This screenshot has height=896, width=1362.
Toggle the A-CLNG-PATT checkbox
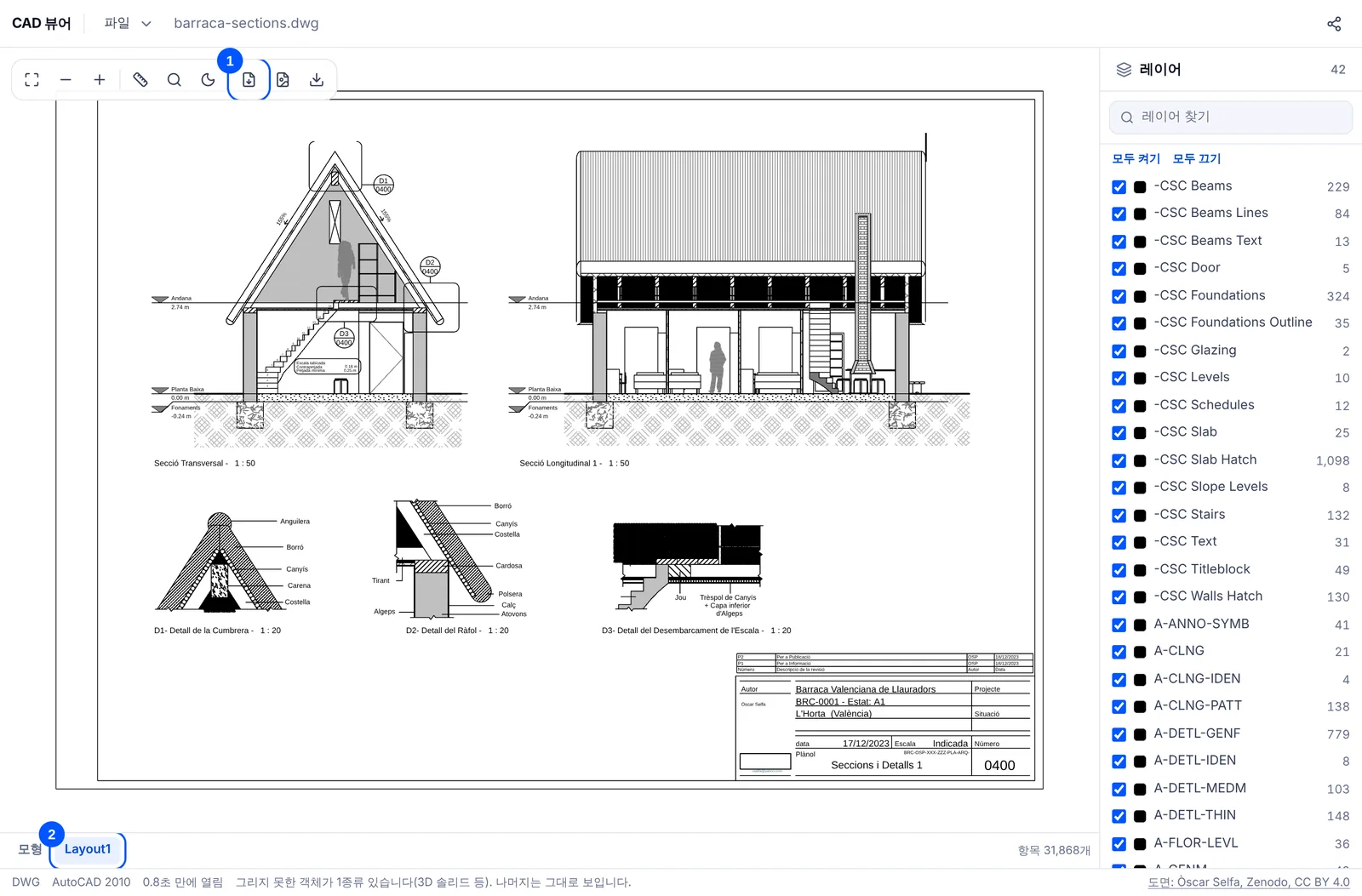pos(1119,707)
